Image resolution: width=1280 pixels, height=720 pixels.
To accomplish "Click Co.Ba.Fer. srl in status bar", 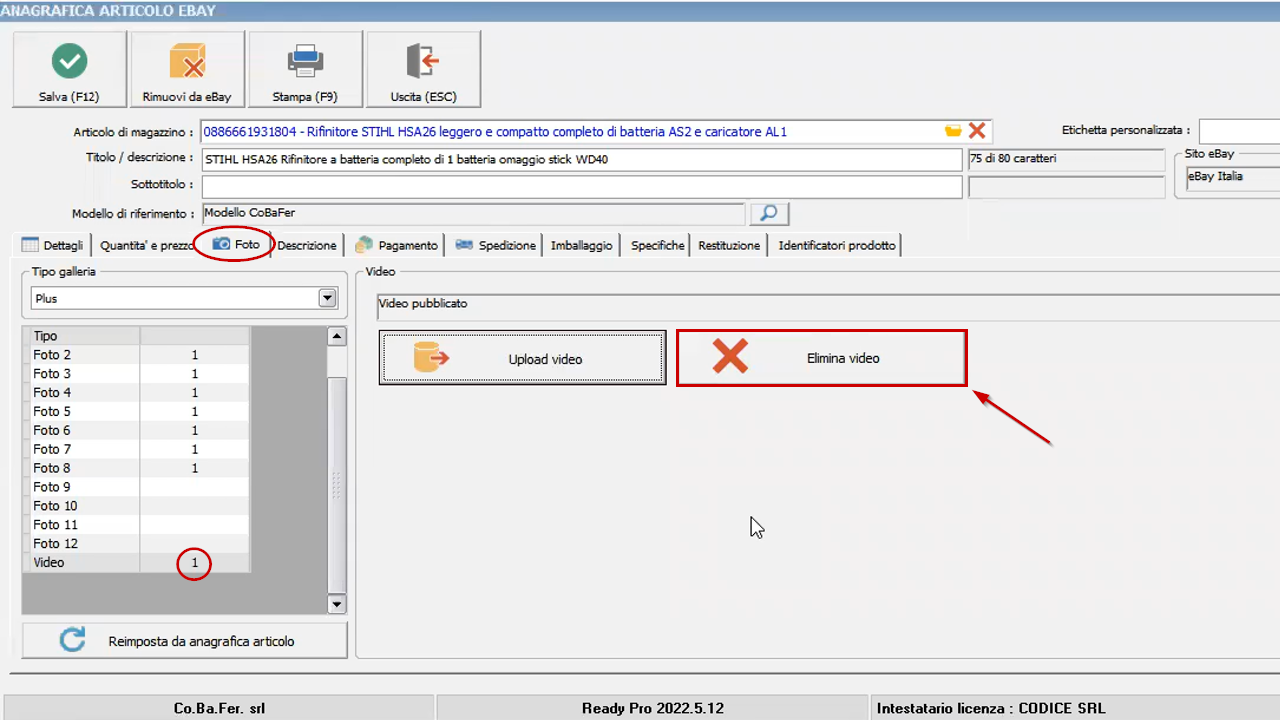I will coord(219,708).
